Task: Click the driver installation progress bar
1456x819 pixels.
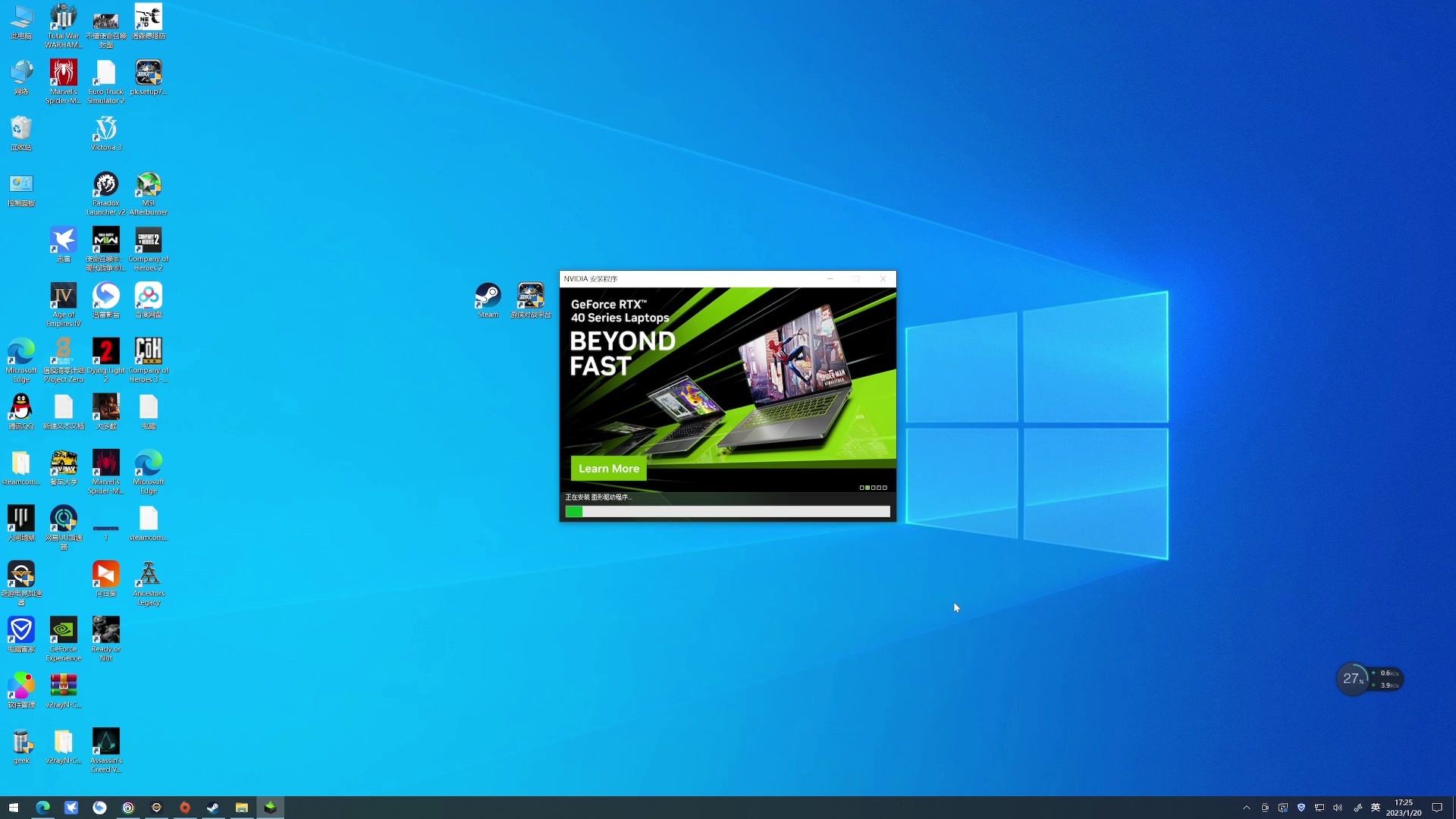Action: coord(727,512)
